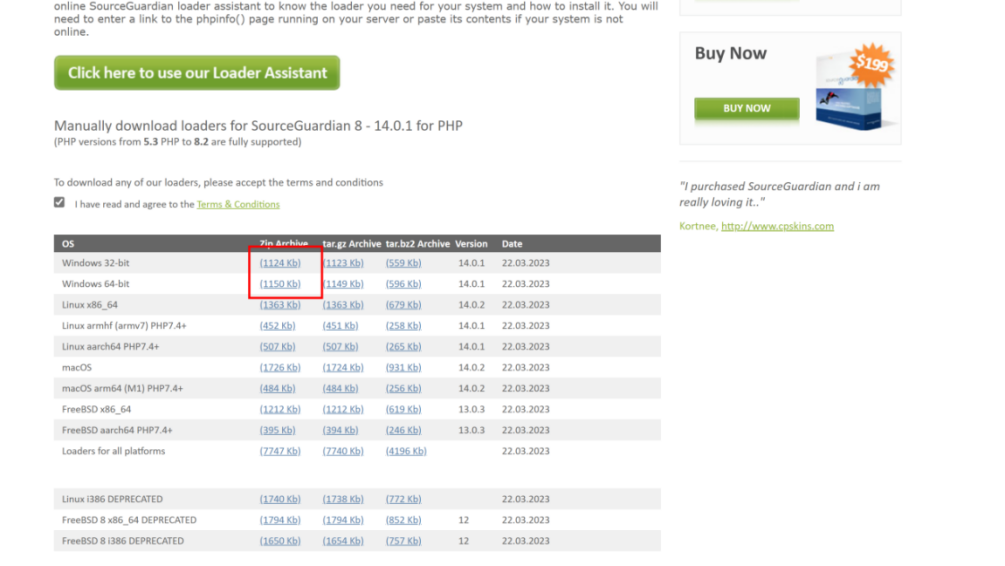Download Linux x86_64 tar.gz archive

click(343, 305)
